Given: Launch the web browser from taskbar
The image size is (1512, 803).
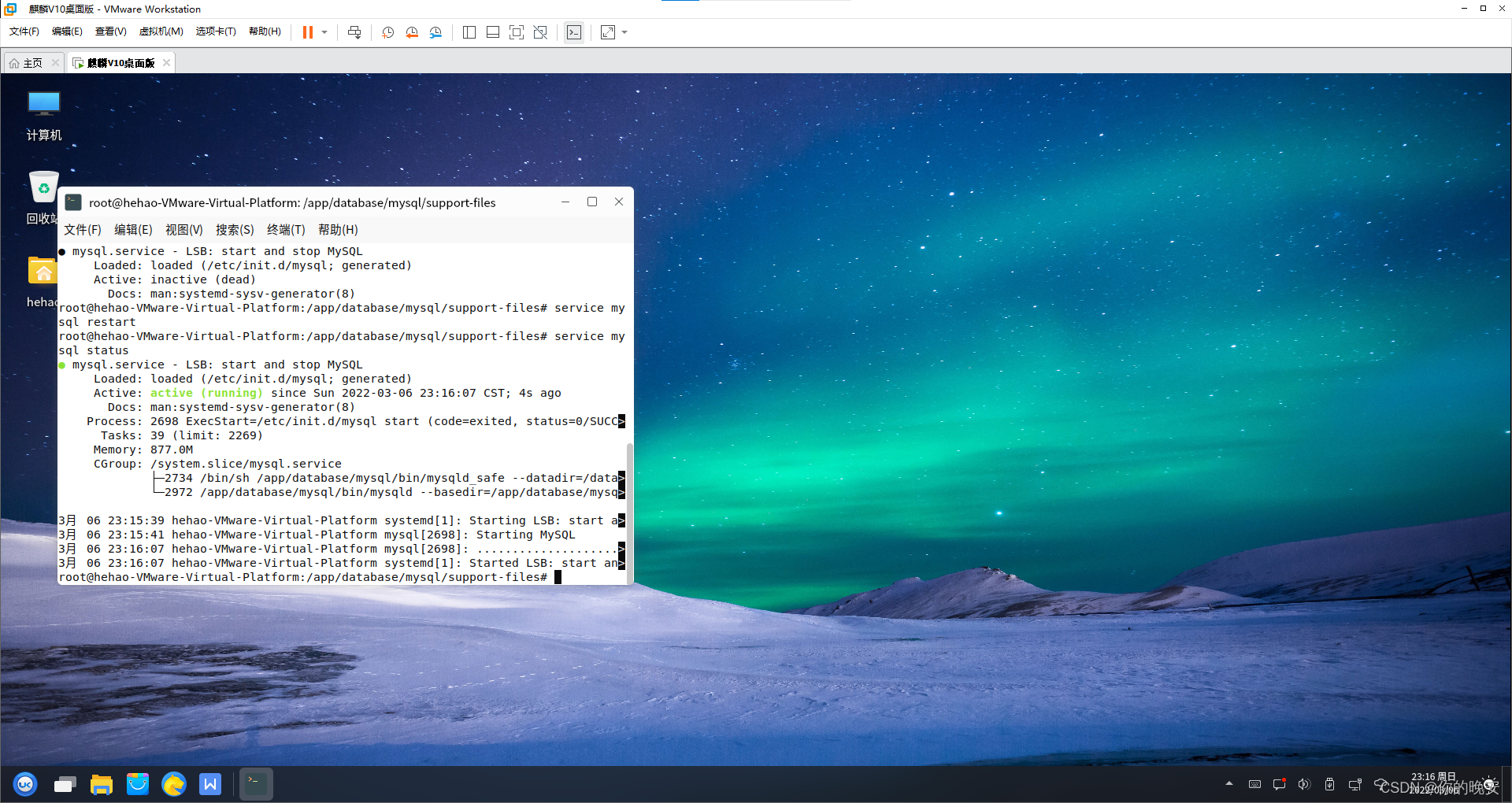Looking at the screenshot, I should pos(173,784).
